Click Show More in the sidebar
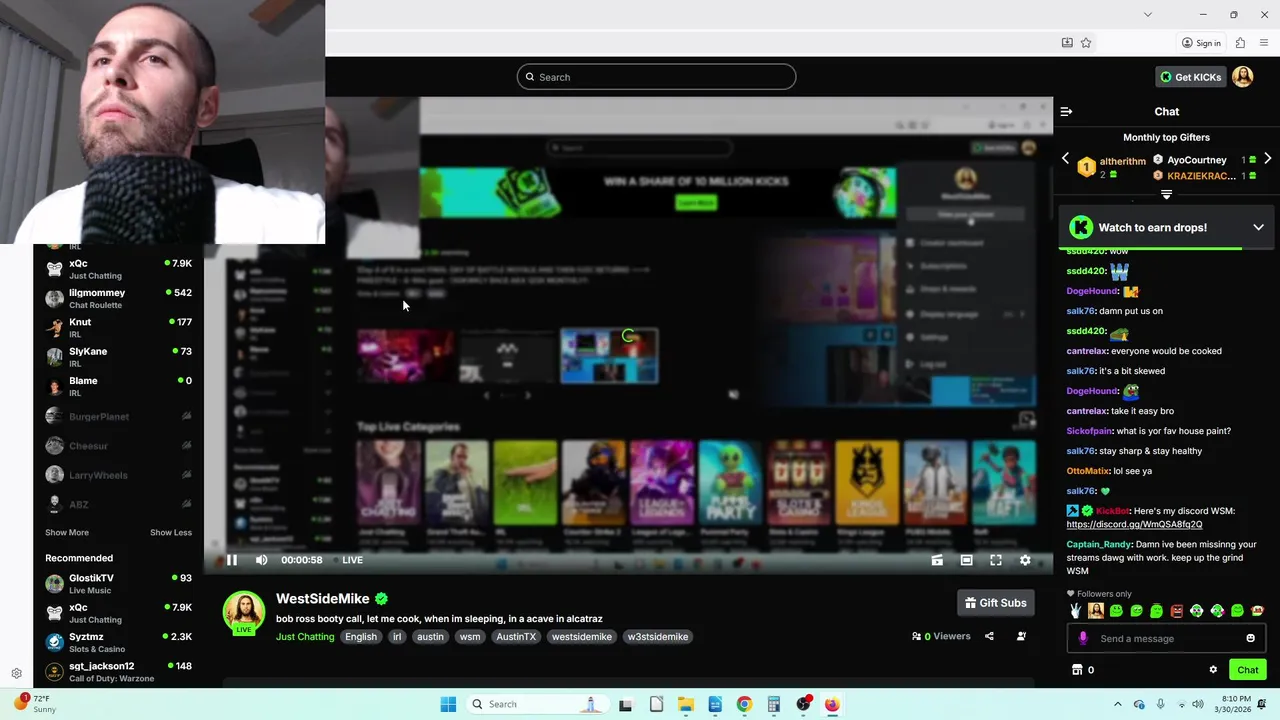Screen dimensions: 1280x720 [67, 533]
